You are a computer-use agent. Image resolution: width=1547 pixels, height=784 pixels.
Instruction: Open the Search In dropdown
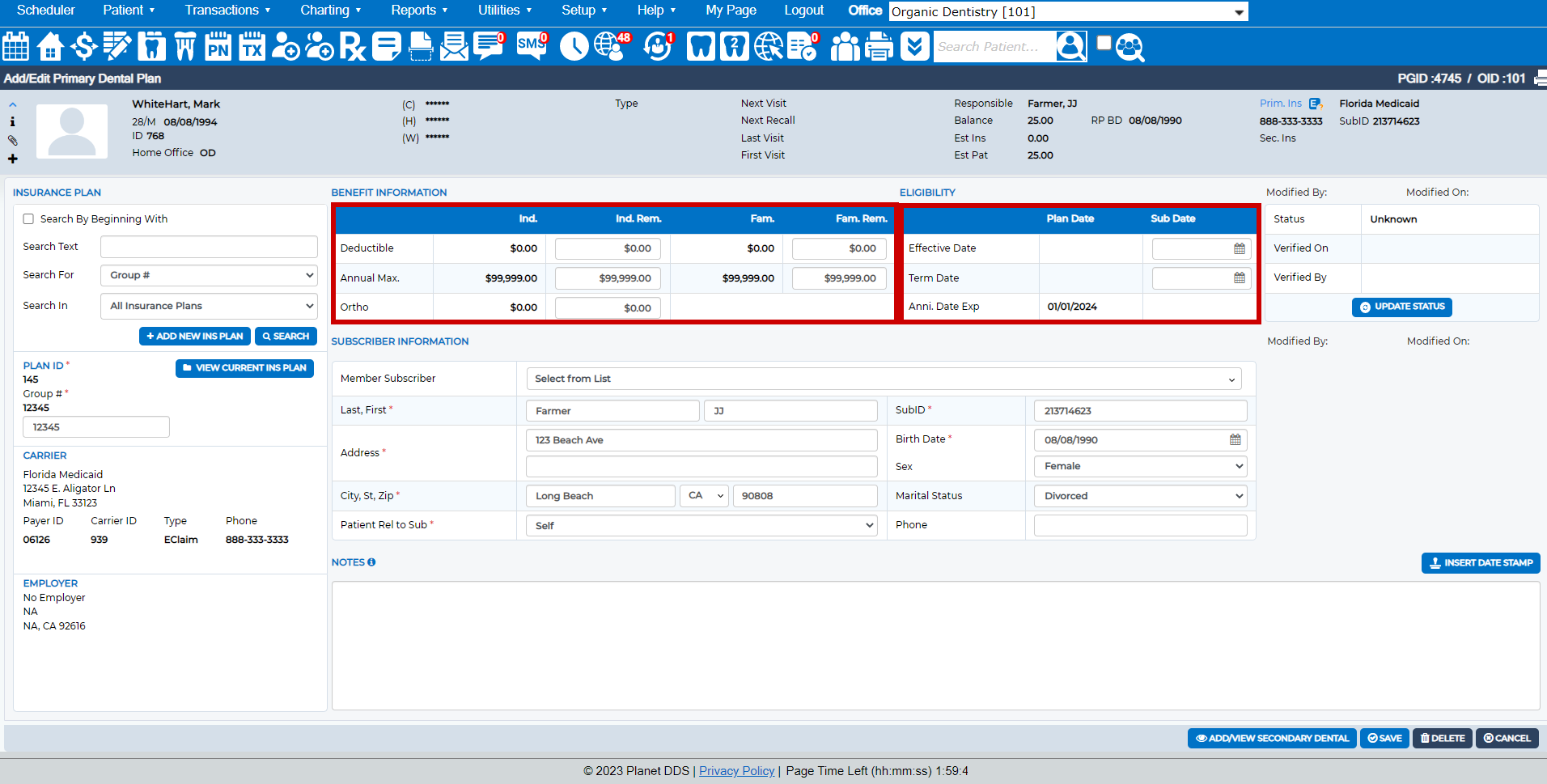(x=209, y=306)
